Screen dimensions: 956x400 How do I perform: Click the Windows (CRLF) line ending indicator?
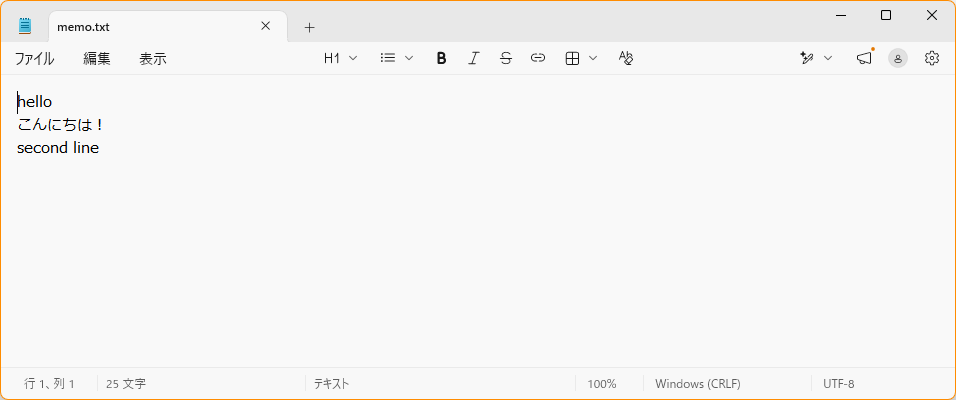(x=698, y=384)
